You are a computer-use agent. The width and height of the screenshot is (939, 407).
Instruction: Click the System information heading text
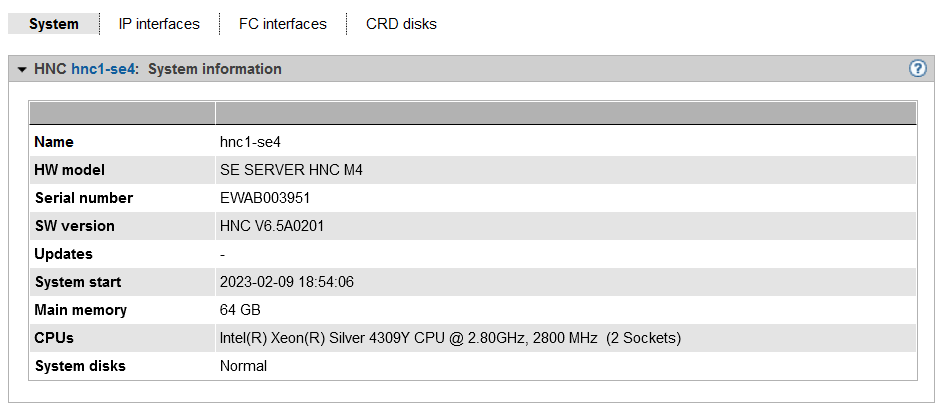pos(215,69)
